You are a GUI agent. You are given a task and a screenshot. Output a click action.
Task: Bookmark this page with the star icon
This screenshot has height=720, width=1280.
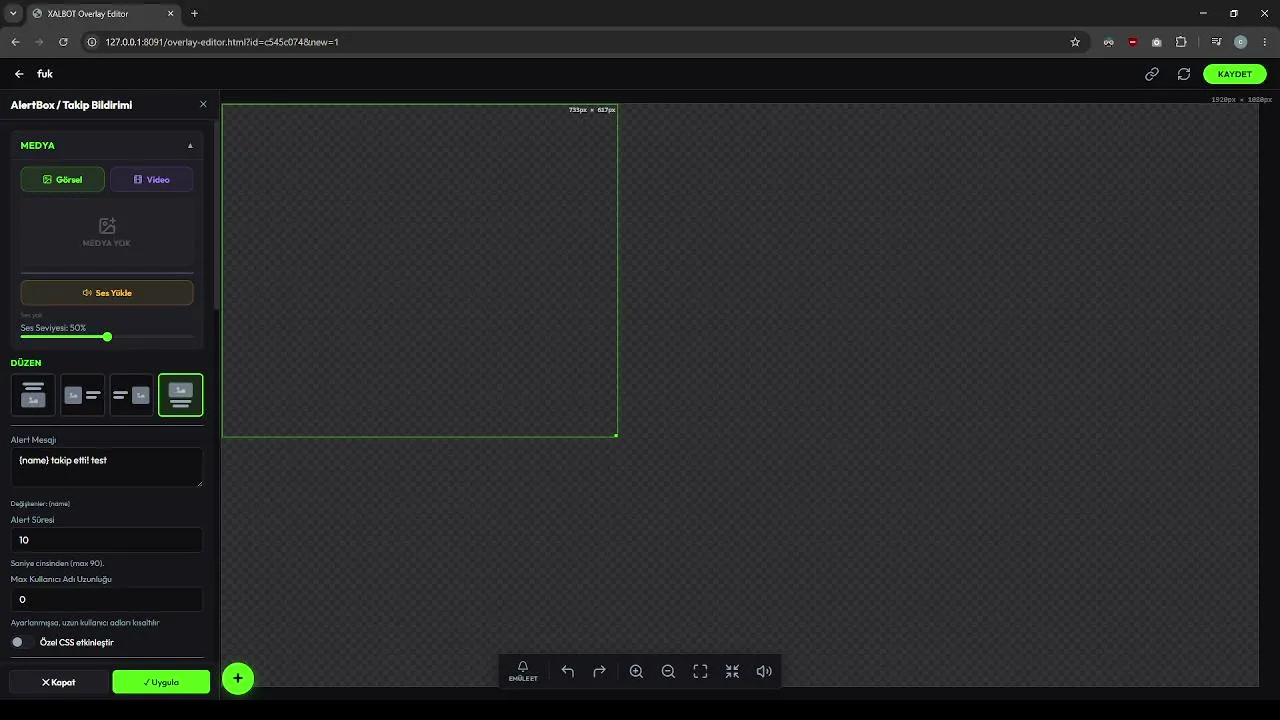point(1075,42)
